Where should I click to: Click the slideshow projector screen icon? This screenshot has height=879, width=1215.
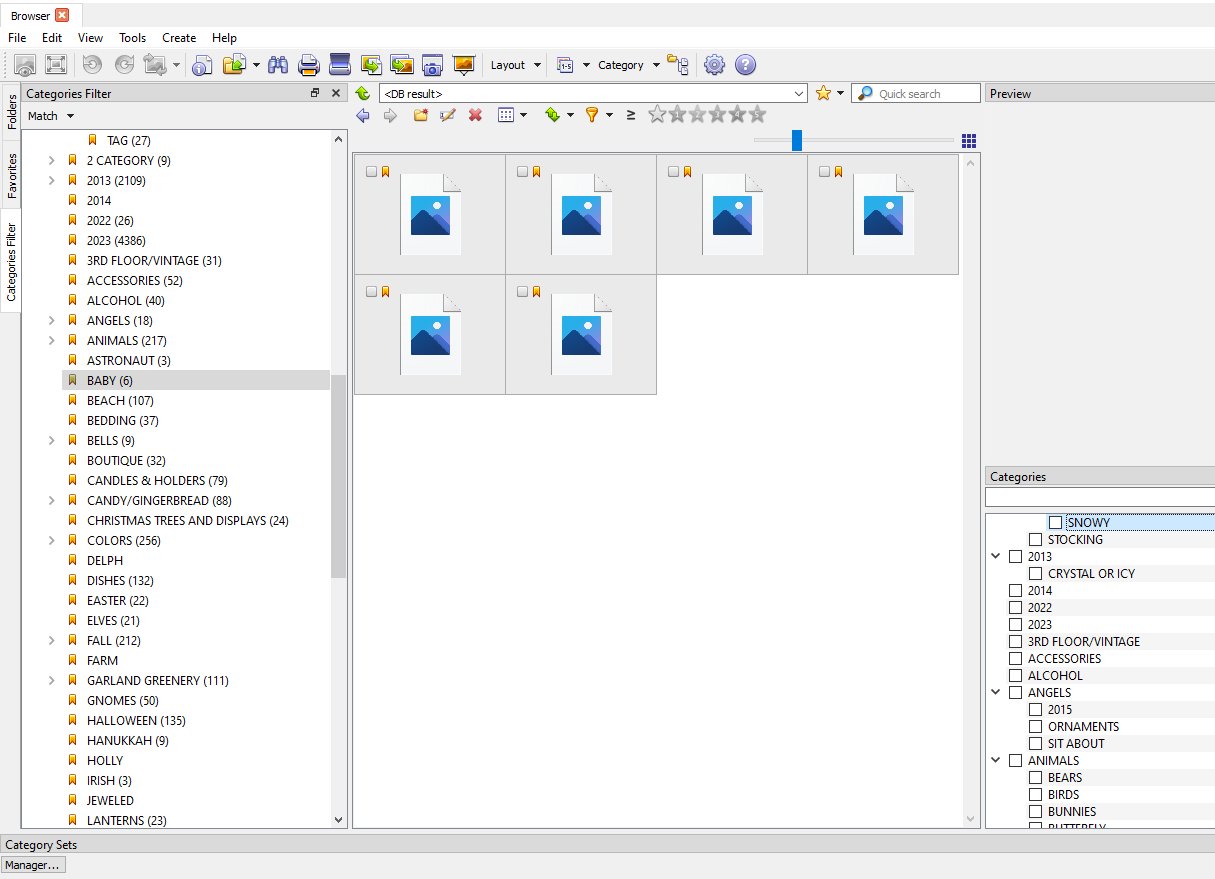pos(463,65)
